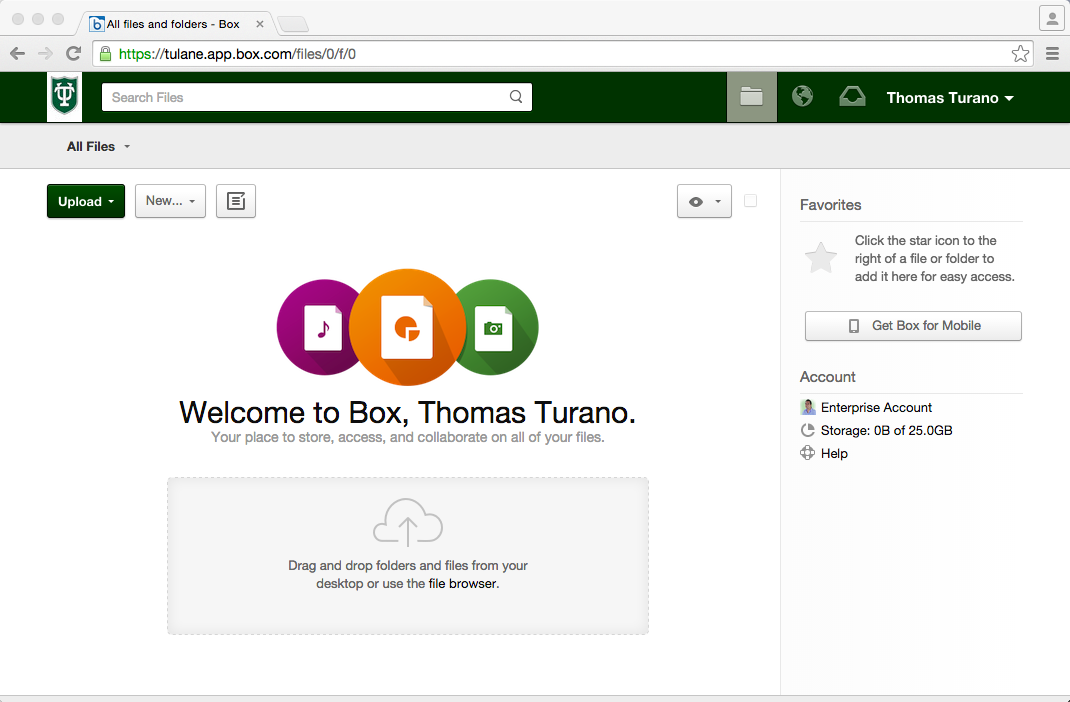Screen dimensions: 1070x702
Task: Bookmark this page with the star icon
Action: coord(1020,54)
